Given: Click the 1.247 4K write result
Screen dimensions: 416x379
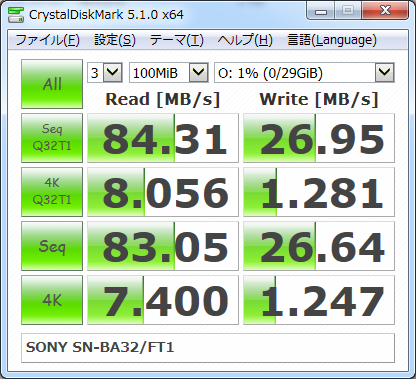Looking at the screenshot, I should tap(319, 300).
